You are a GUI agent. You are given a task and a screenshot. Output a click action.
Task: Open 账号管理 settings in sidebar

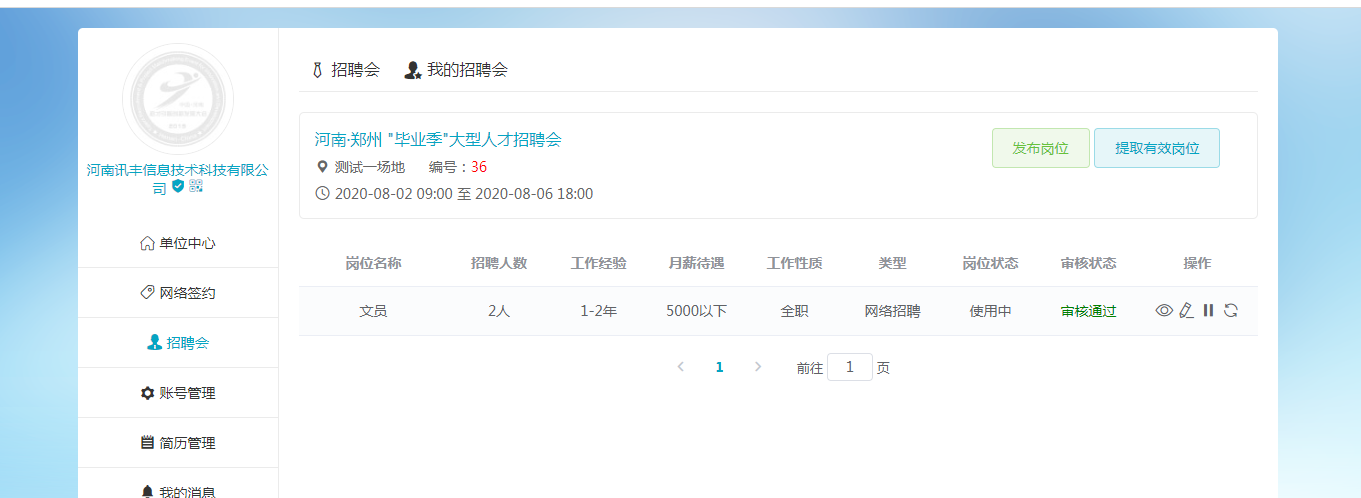[178, 393]
